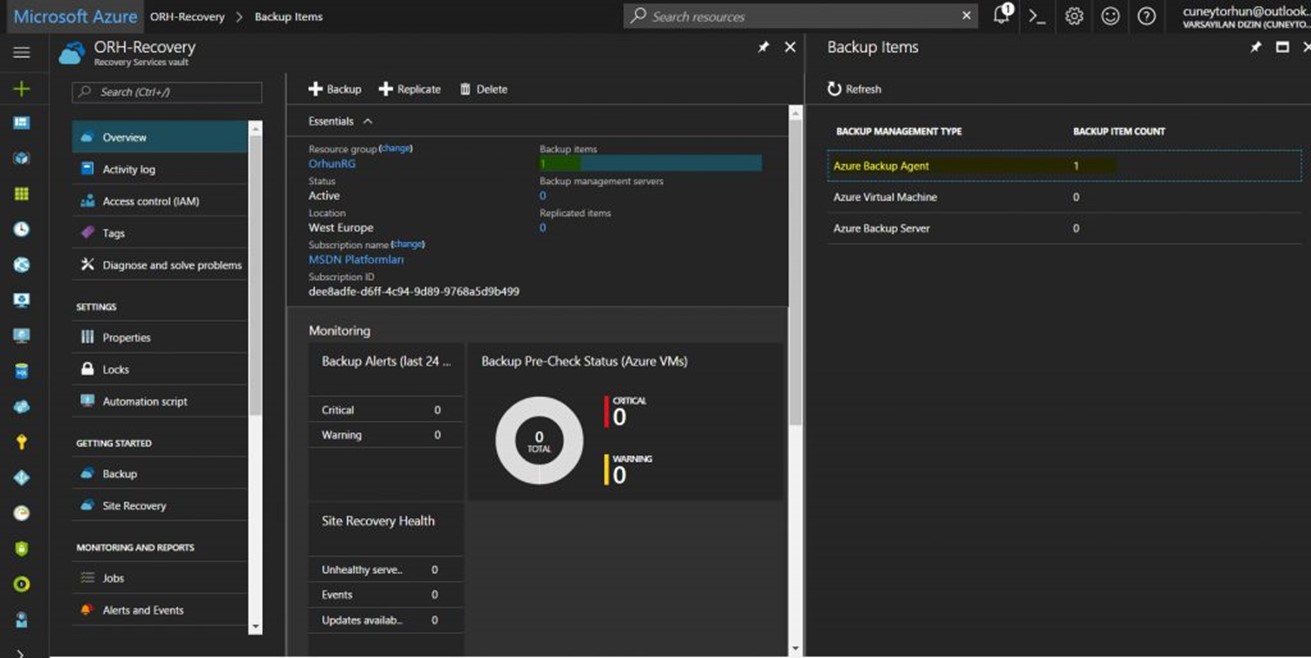Open the help question mark icon
The height and width of the screenshot is (658, 1311).
[x=1146, y=16]
